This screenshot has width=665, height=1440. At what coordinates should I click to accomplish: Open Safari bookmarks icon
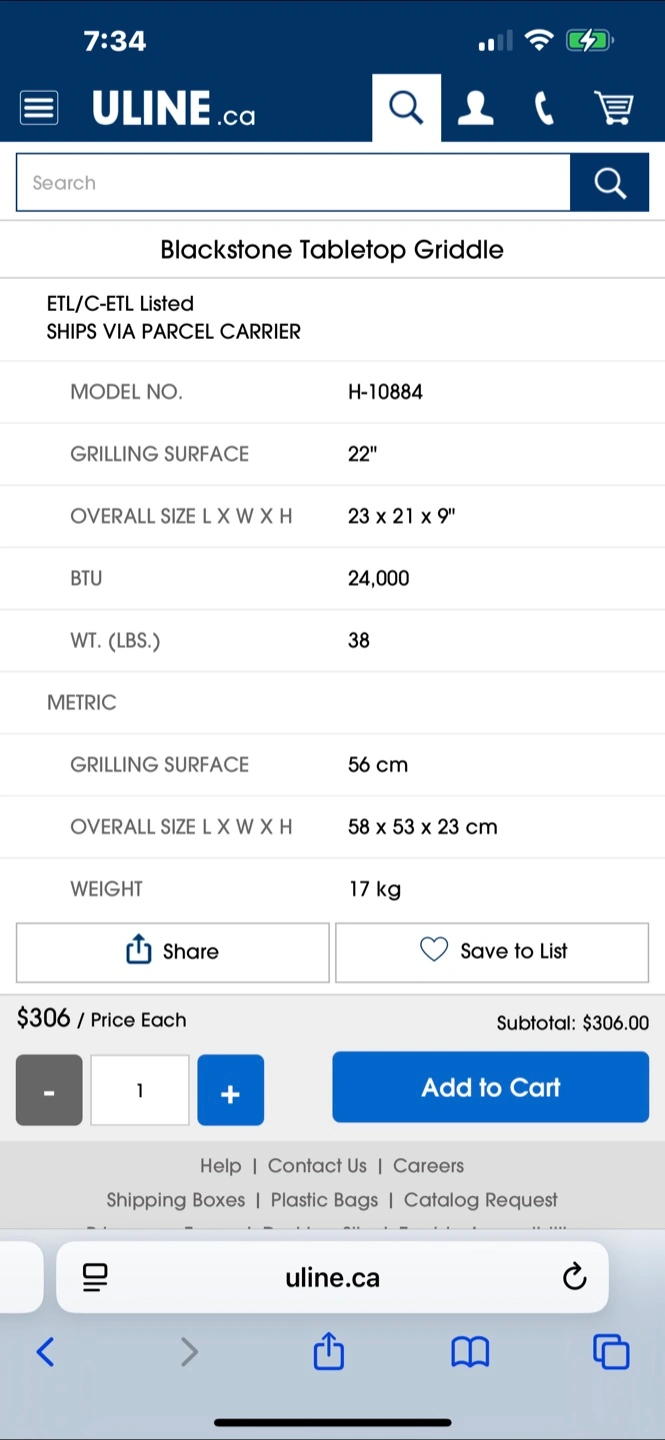(x=470, y=1352)
